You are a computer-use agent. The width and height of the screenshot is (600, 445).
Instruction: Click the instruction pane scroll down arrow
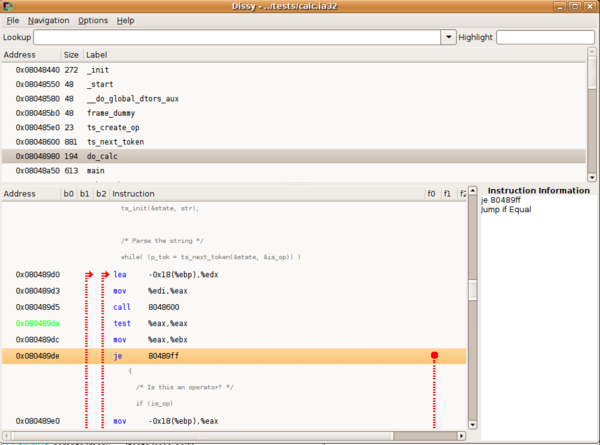click(473, 425)
